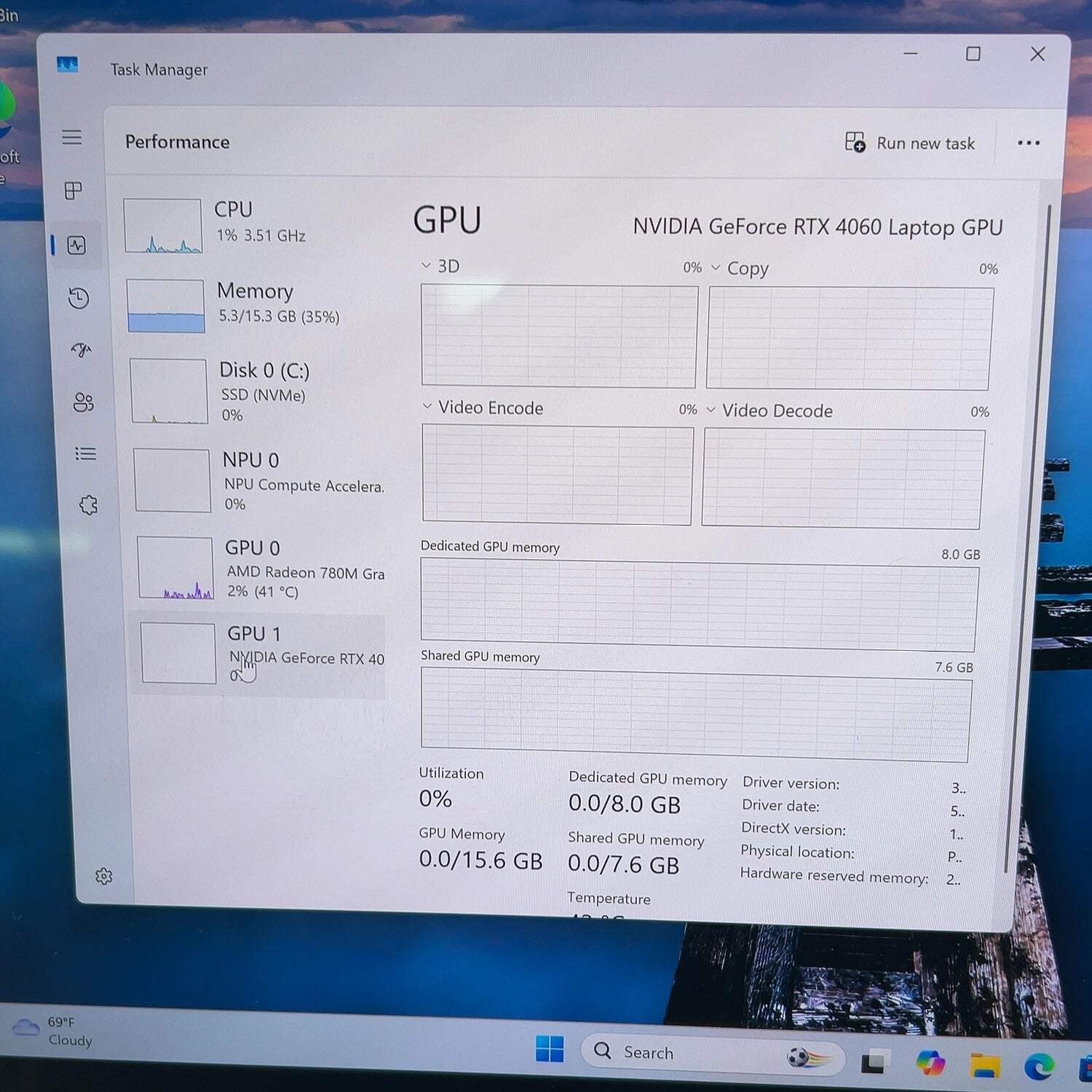This screenshot has height=1092, width=1092.
Task: Click the Physical location label
Action: 797,852
